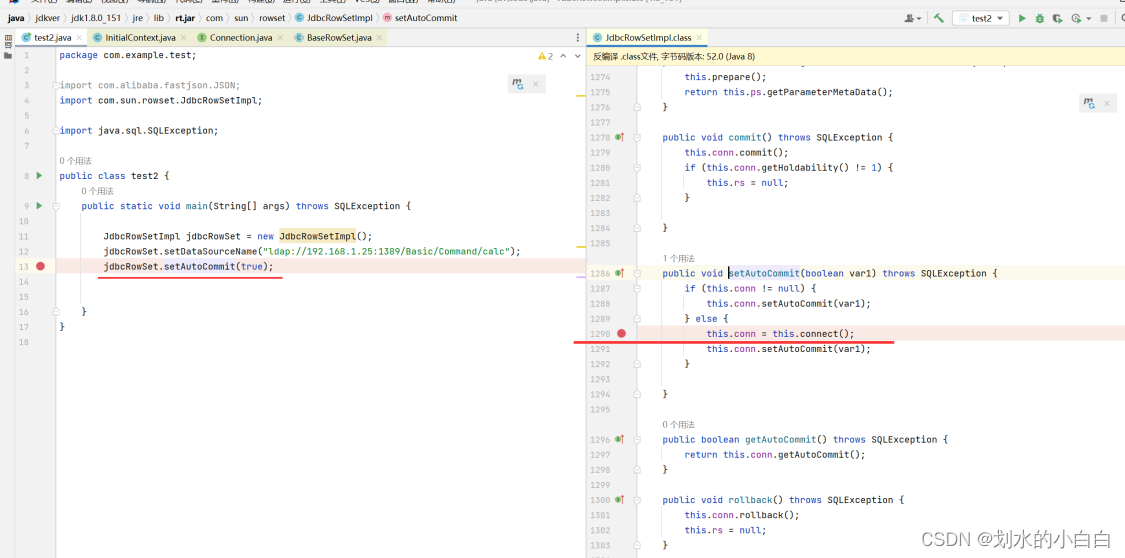Expand the dropdown arrow beside profiler run icon

click(x=1088, y=19)
